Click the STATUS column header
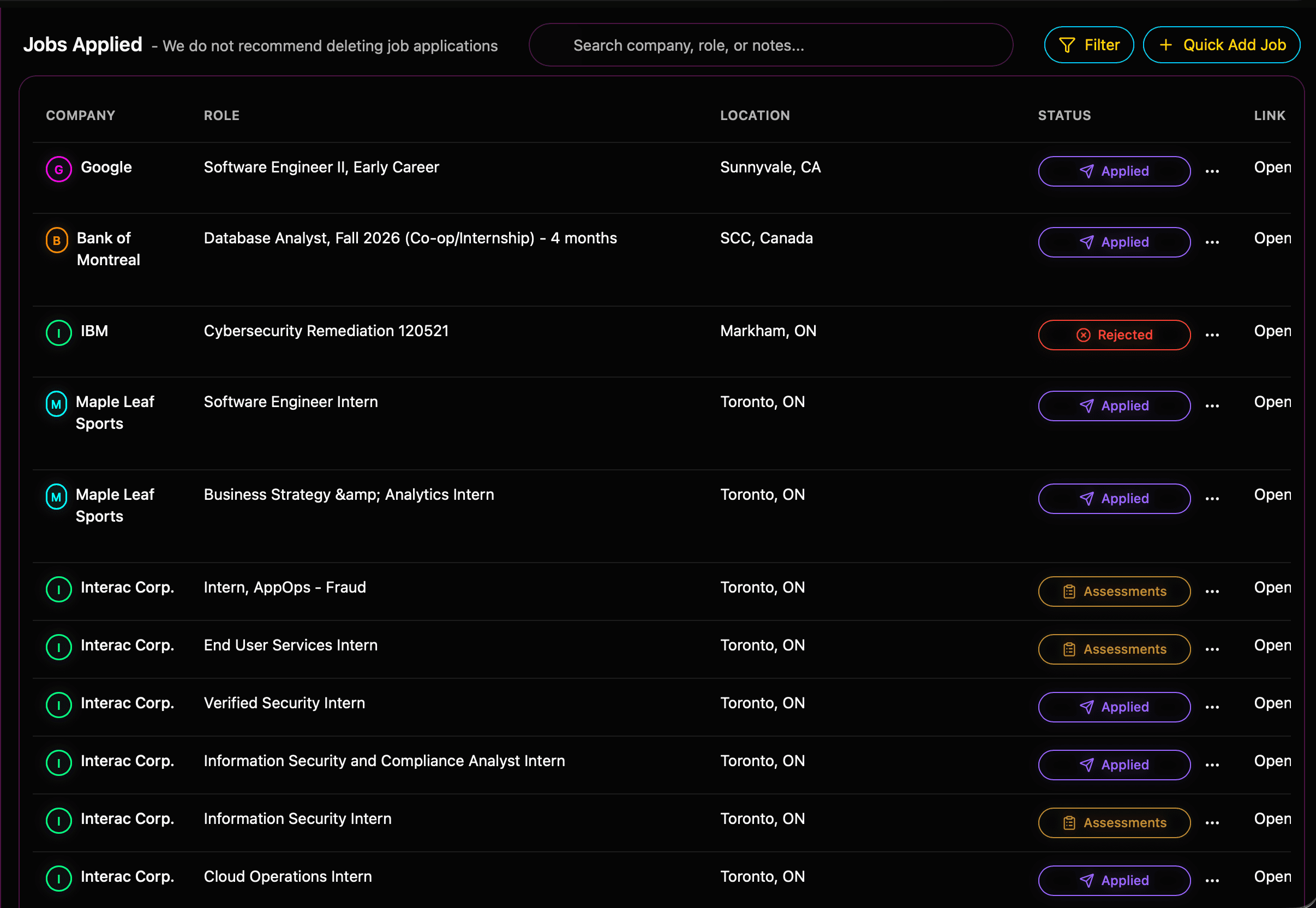Image resolution: width=1316 pixels, height=908 pixels. point(1064,116)
